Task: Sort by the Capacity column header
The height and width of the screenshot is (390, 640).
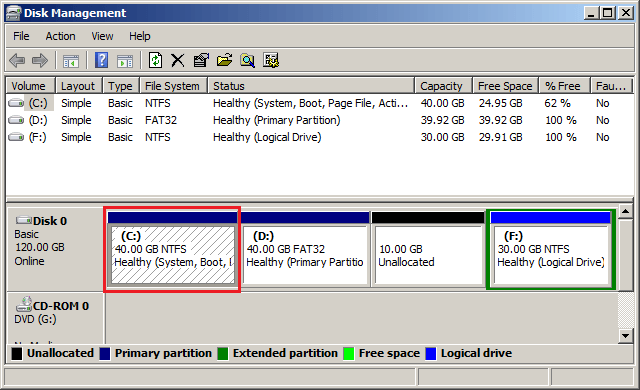Action: click(443, 86)
